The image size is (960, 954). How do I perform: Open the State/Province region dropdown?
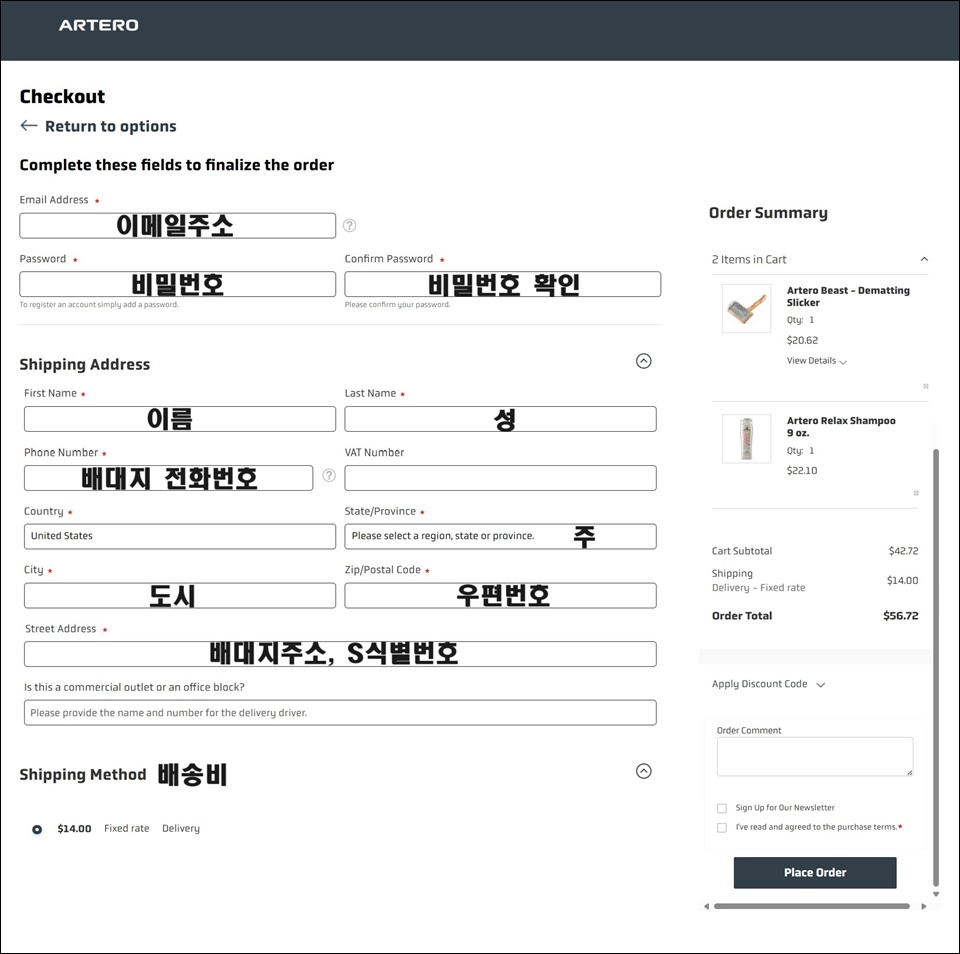pos(500,536)
